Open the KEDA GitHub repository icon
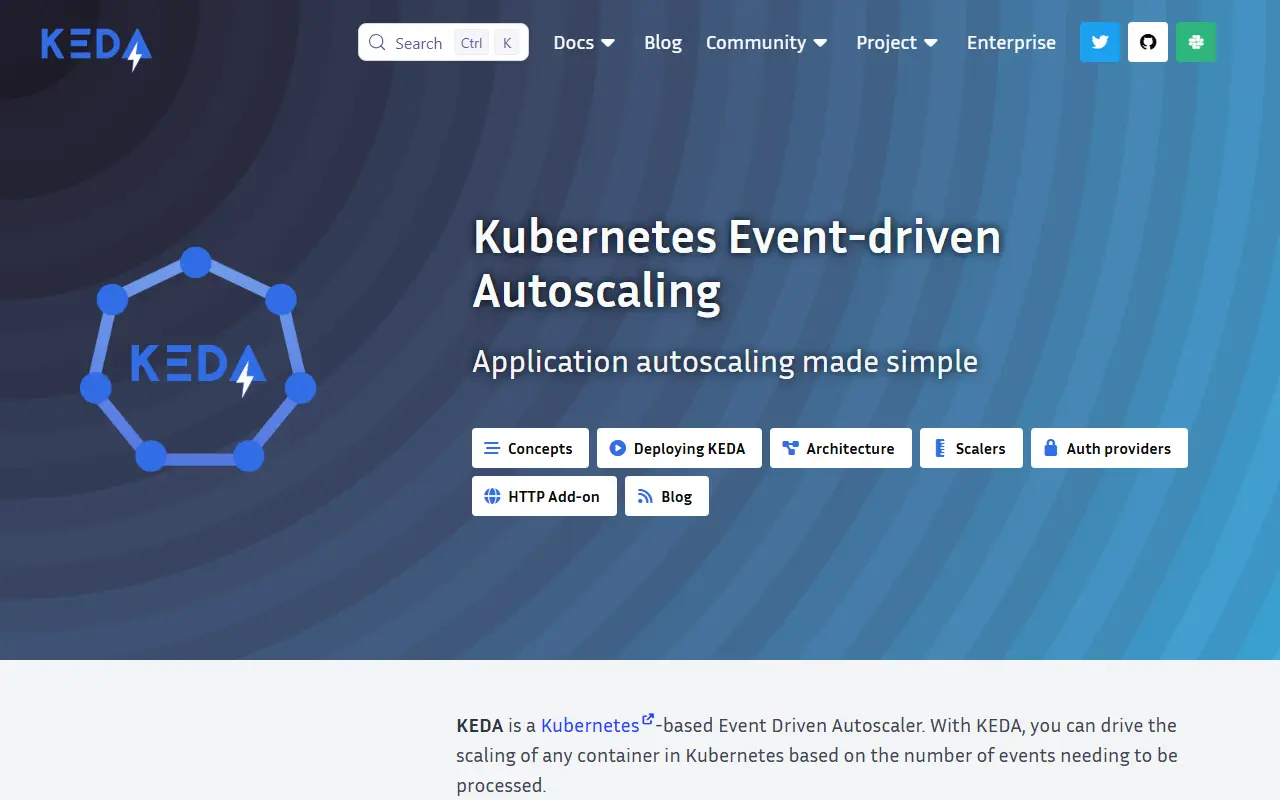The height and width of the screenshot is (800, 1280). pos(1148,42)
